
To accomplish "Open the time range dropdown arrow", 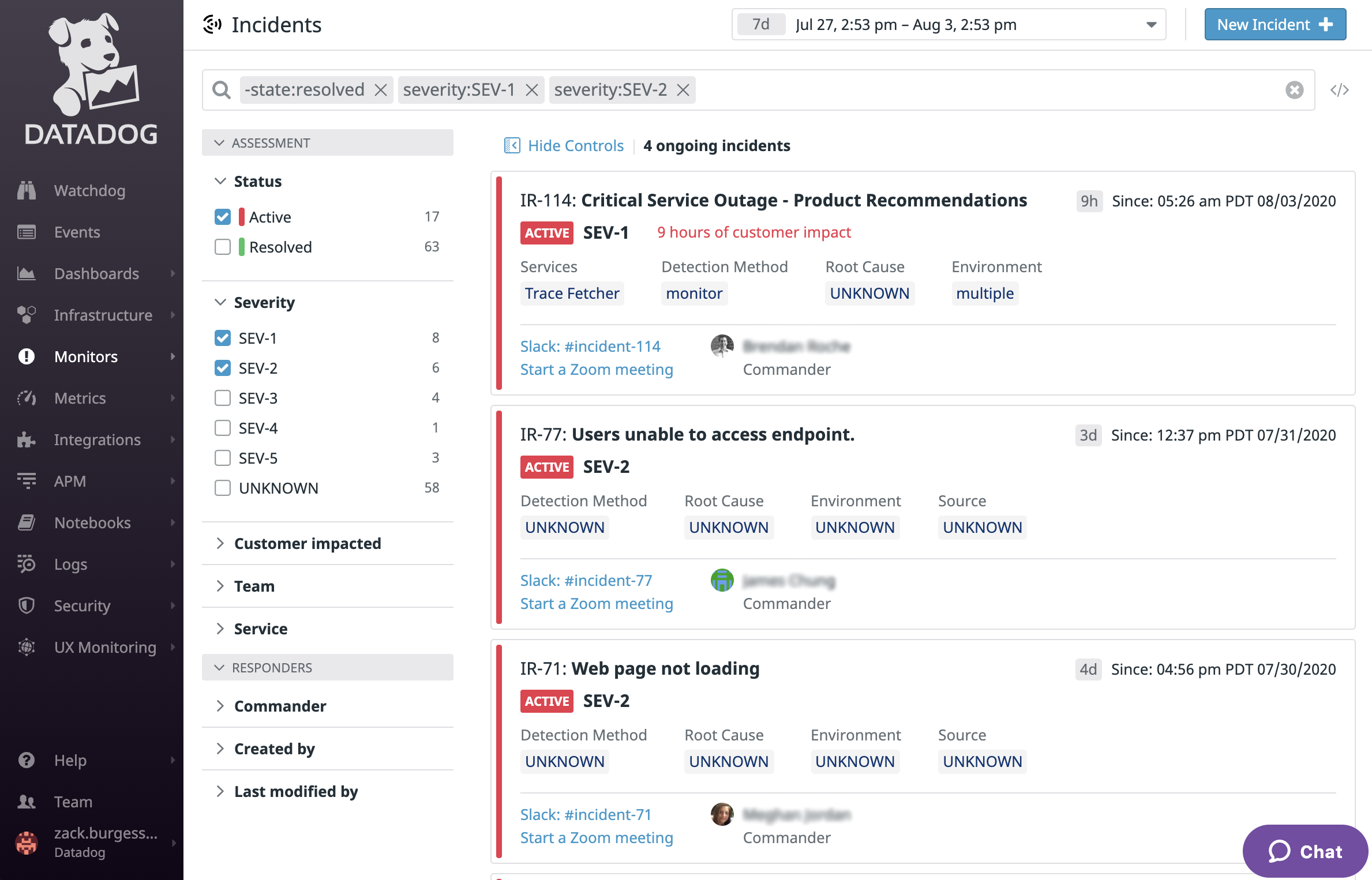I will [x=1151, y=25].
